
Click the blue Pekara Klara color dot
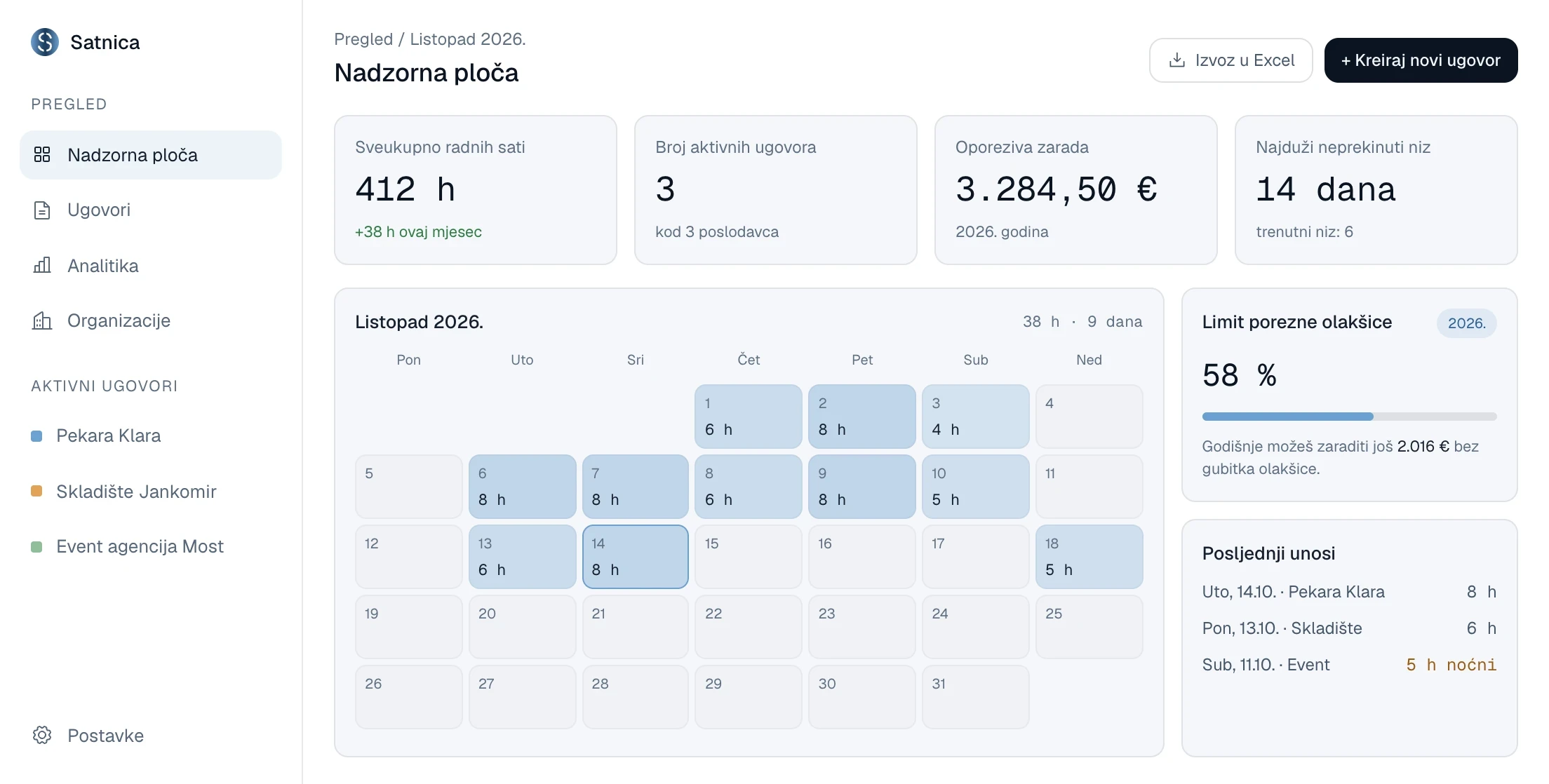[37, 436]
